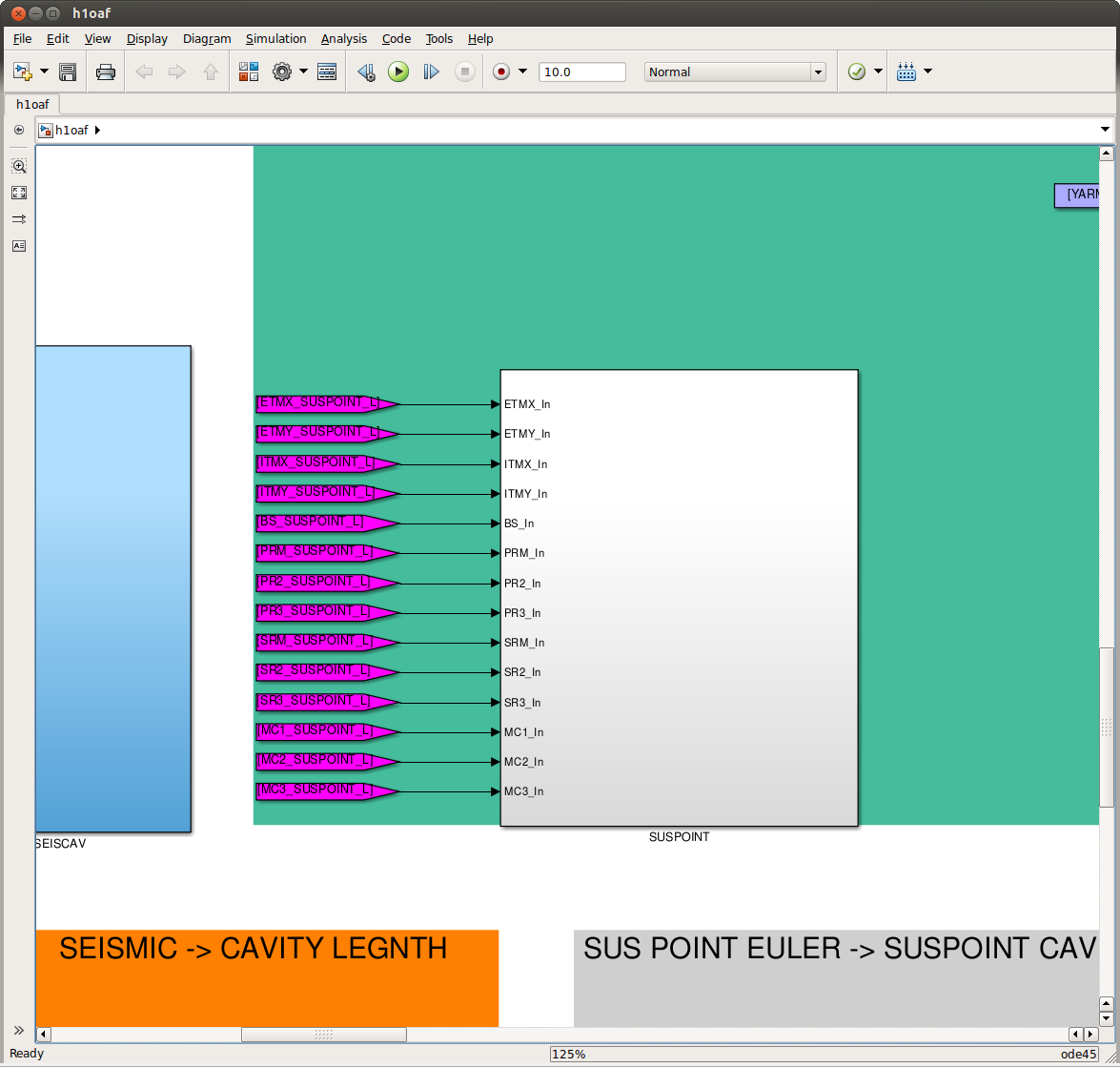Click the Step Back simulation button
The height and width of the screenshot is (1067, 1120).
[366, 72]
